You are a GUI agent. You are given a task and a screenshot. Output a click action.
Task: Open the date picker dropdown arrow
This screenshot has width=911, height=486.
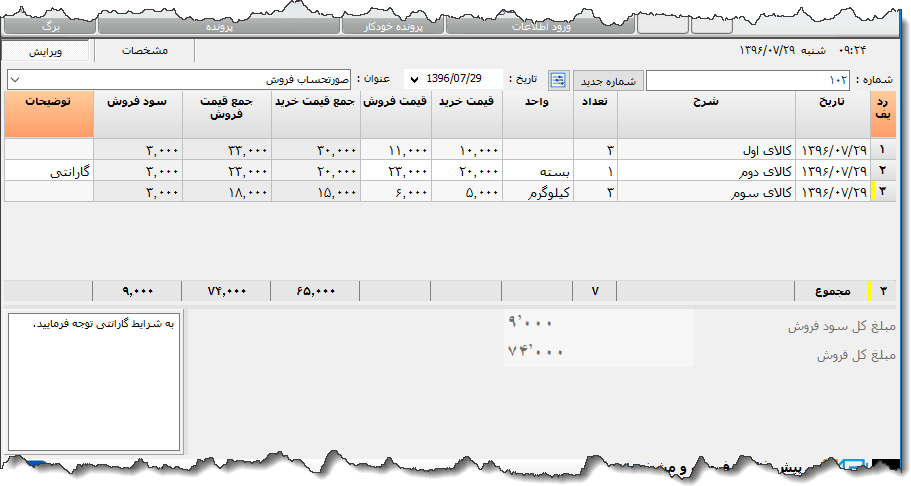click(x=415, y=80)
